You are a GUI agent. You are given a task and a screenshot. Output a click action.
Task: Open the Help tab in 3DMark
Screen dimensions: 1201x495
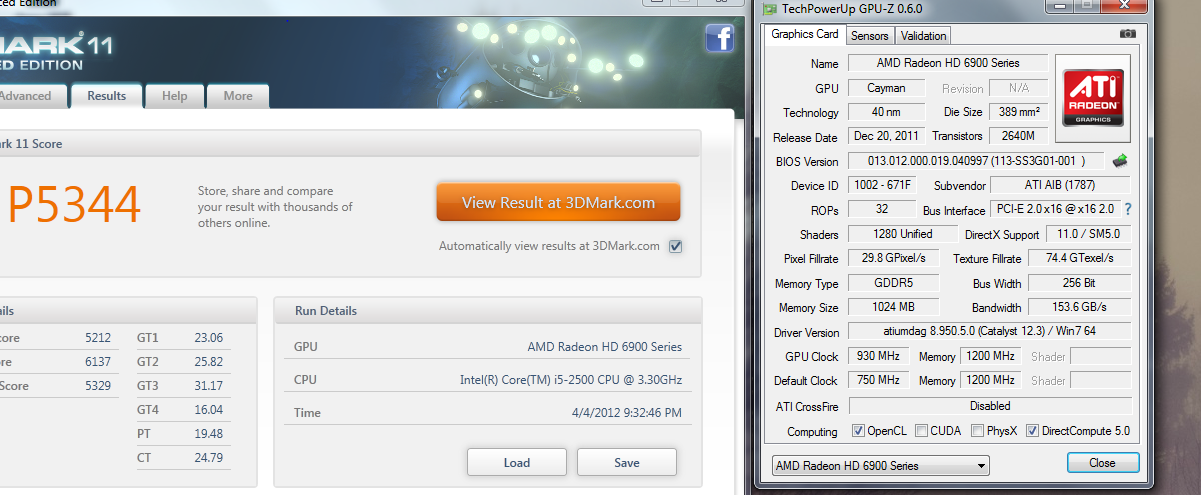[174, 96]
